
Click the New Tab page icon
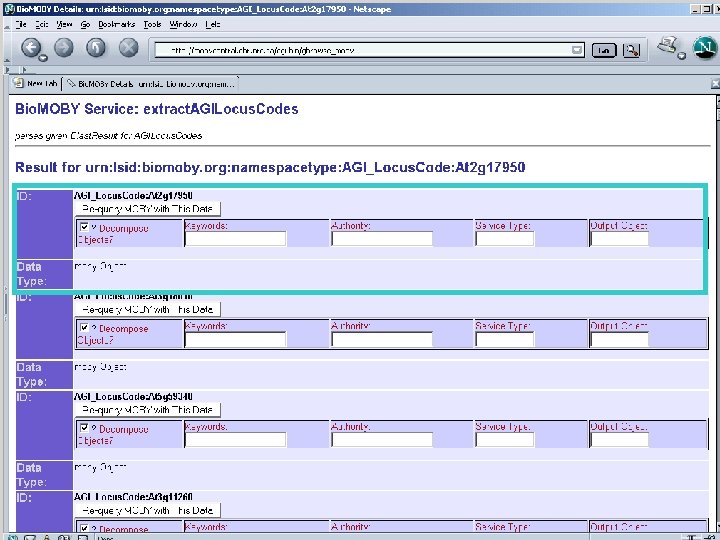(x=18, y=83)
